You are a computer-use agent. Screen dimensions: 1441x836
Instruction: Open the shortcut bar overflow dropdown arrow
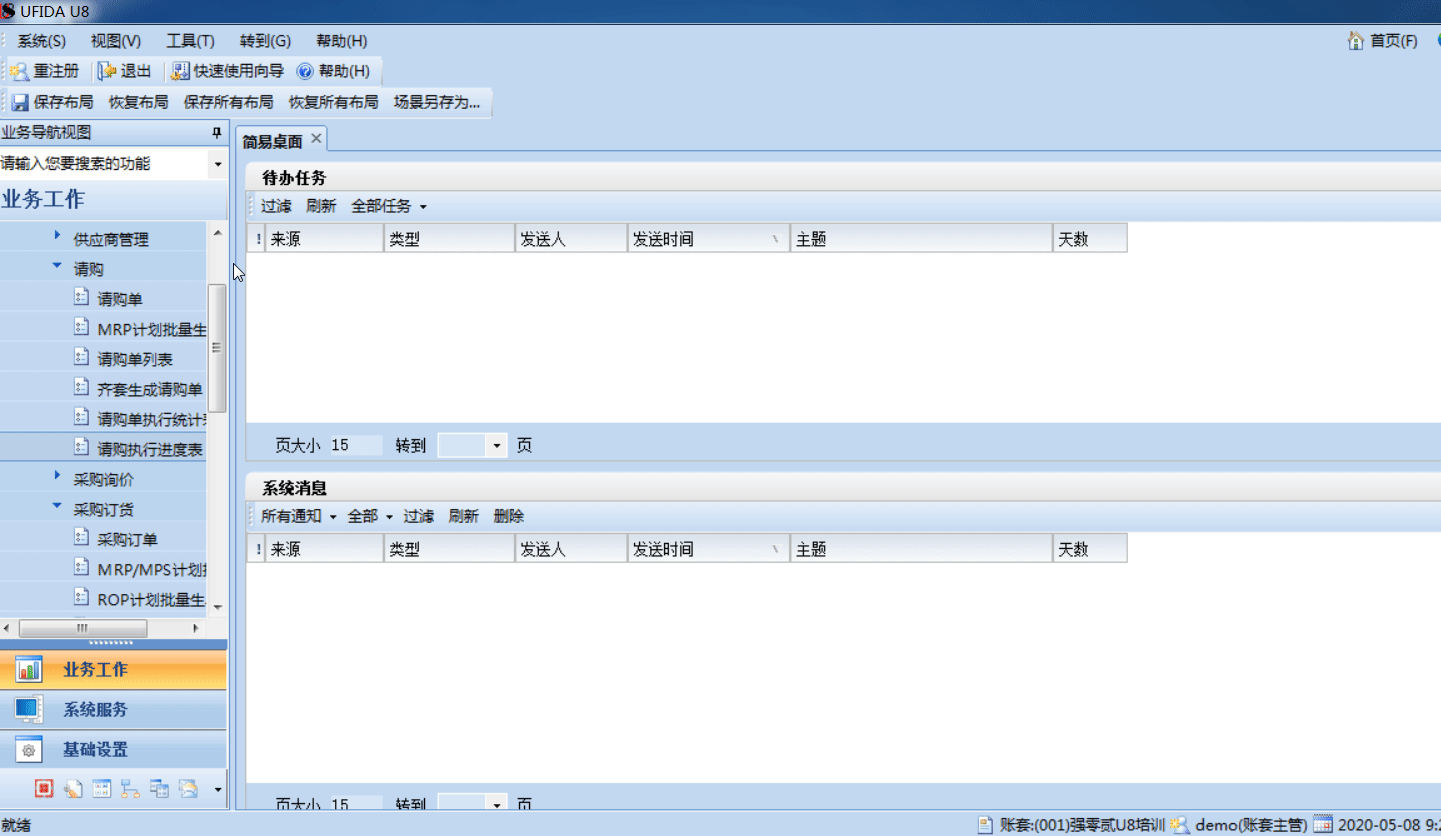coord(218,790)
